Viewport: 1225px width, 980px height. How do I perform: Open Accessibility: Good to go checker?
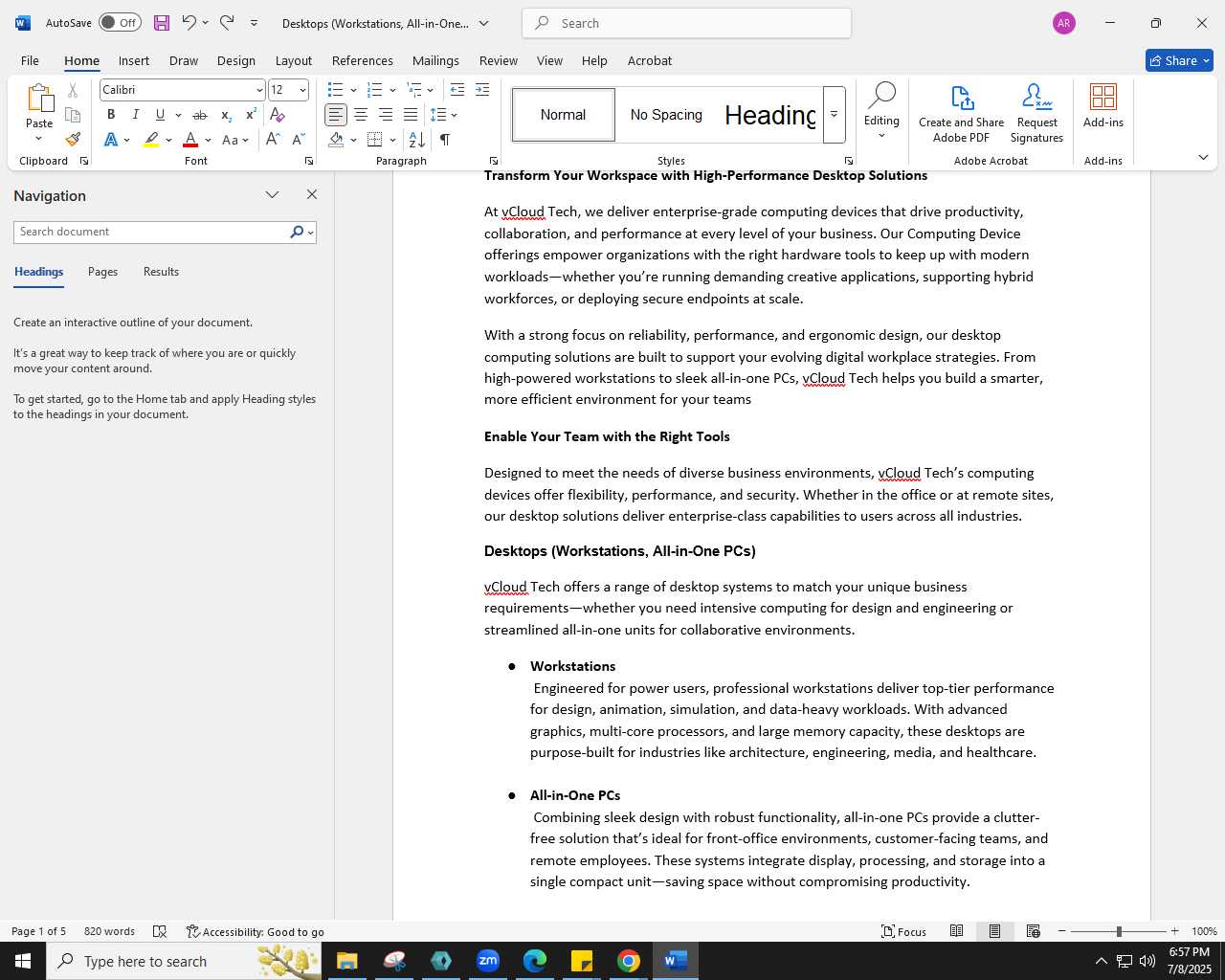click(x=255, y=931)
